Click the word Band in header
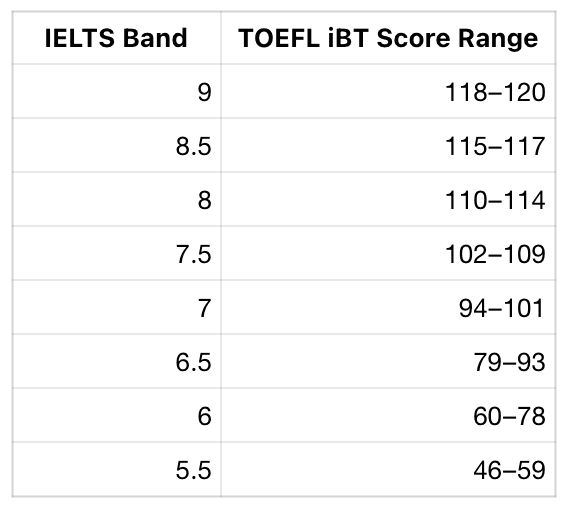 (x=155, y=38)
